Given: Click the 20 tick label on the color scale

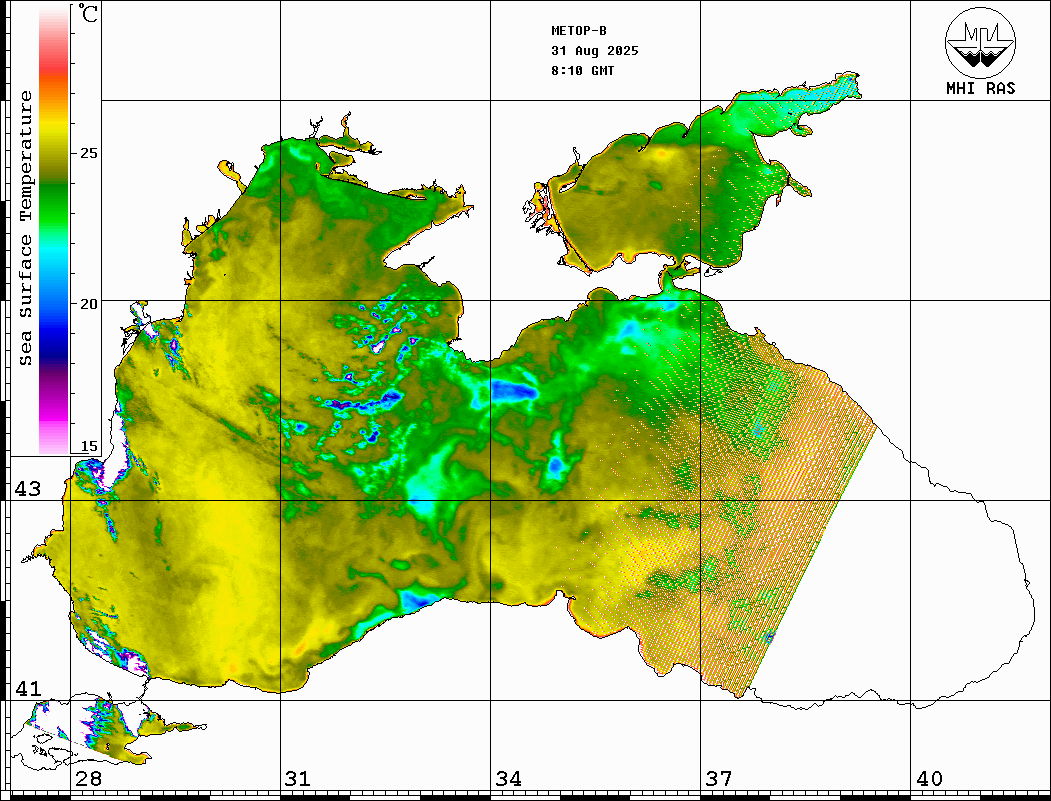Looking at the screenshot, I should coord(88,304).
